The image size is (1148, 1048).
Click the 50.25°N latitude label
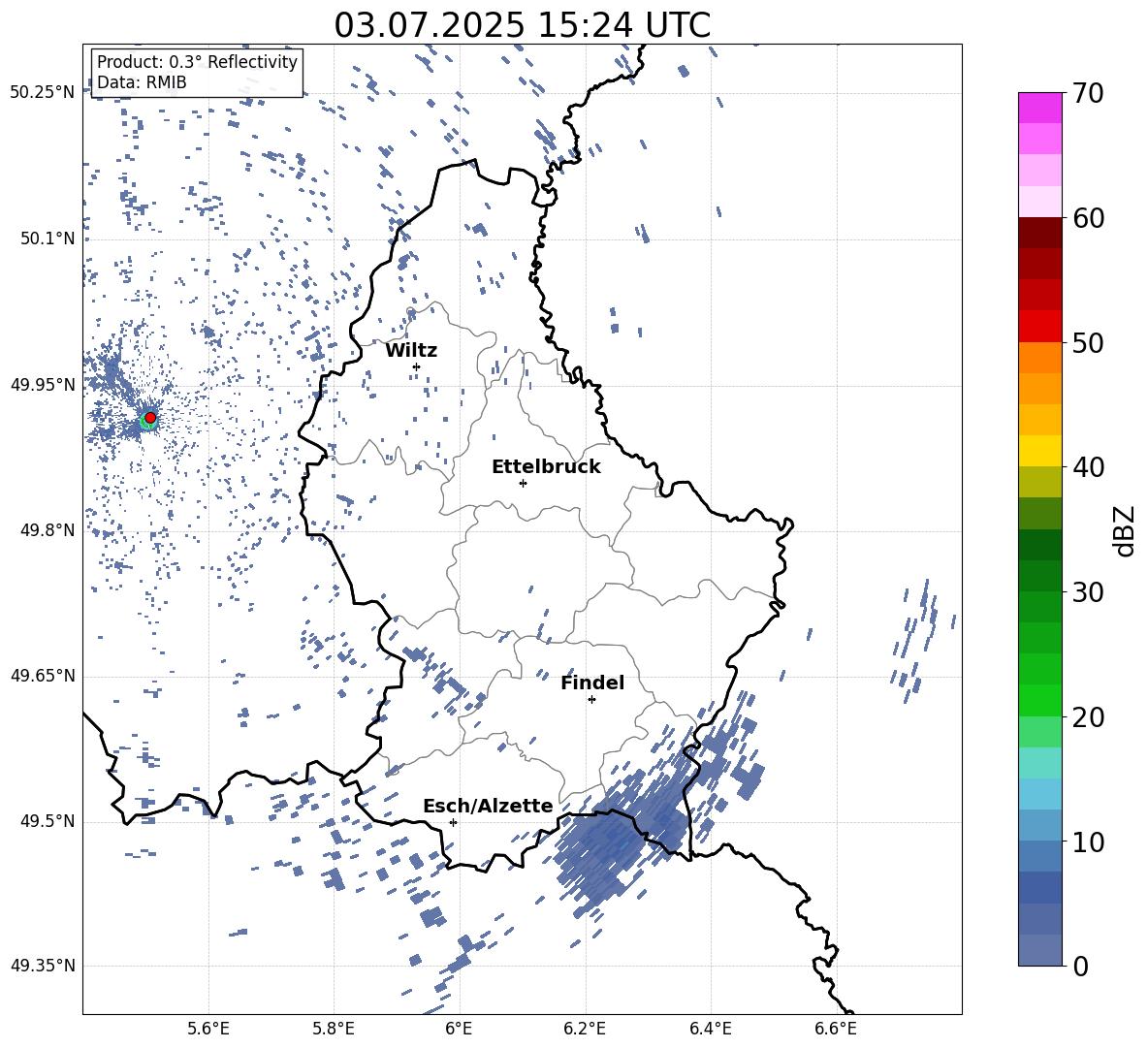point(43,93)
